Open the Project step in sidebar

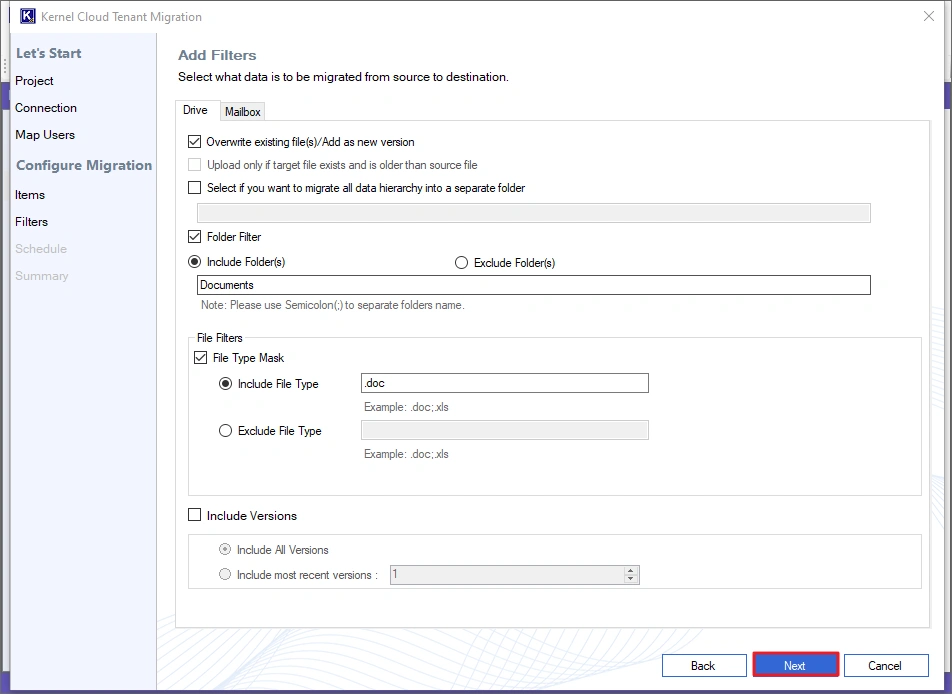pos(34,81)
